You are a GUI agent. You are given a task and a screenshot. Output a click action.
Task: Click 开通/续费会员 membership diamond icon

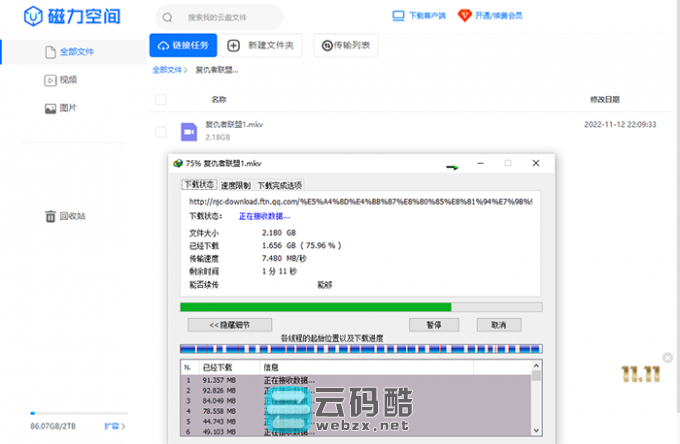(x=465, y=16)
